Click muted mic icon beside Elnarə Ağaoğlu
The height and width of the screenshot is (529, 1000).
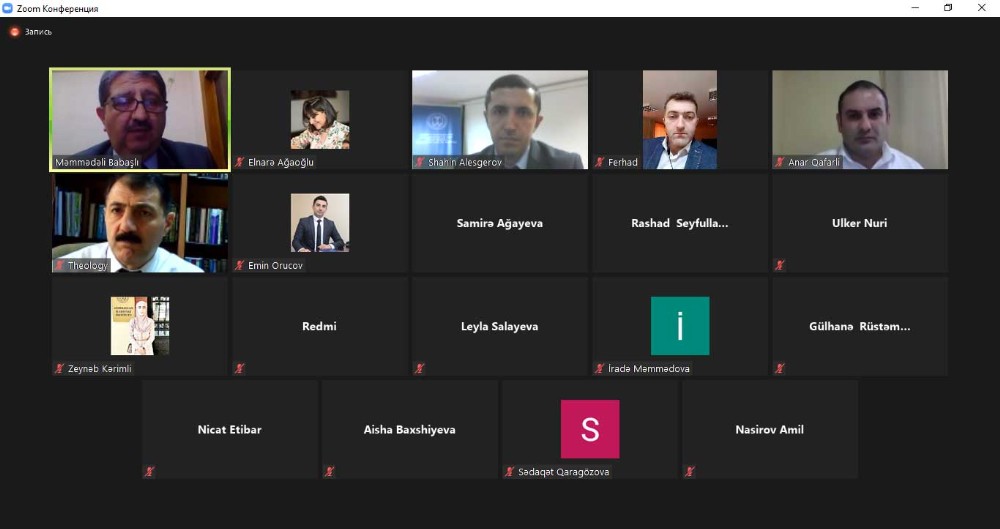(239, 162)
